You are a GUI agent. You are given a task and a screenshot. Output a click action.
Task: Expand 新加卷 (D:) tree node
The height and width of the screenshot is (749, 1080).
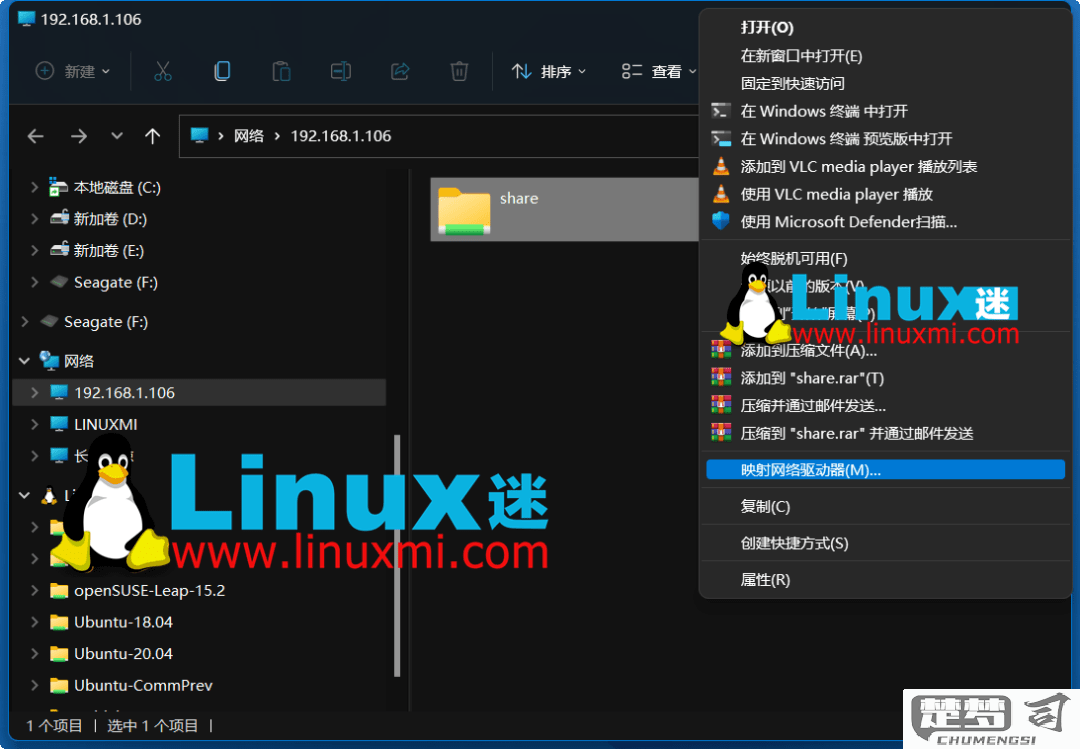coord(34,218)
